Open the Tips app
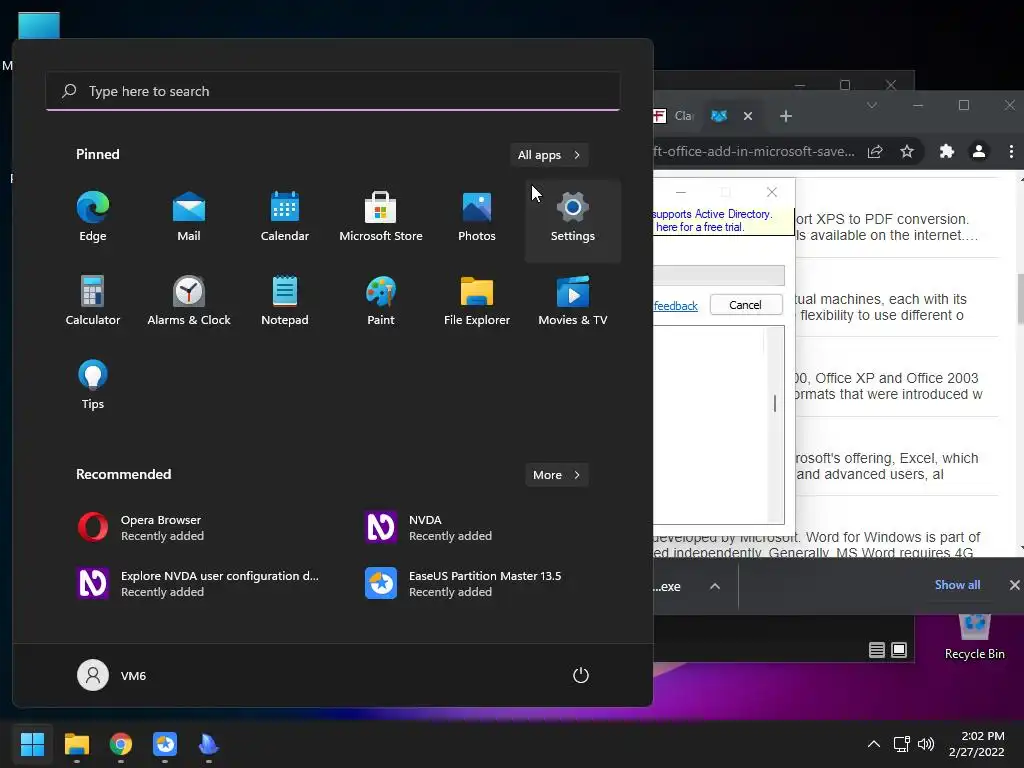 tap(93, 385)
